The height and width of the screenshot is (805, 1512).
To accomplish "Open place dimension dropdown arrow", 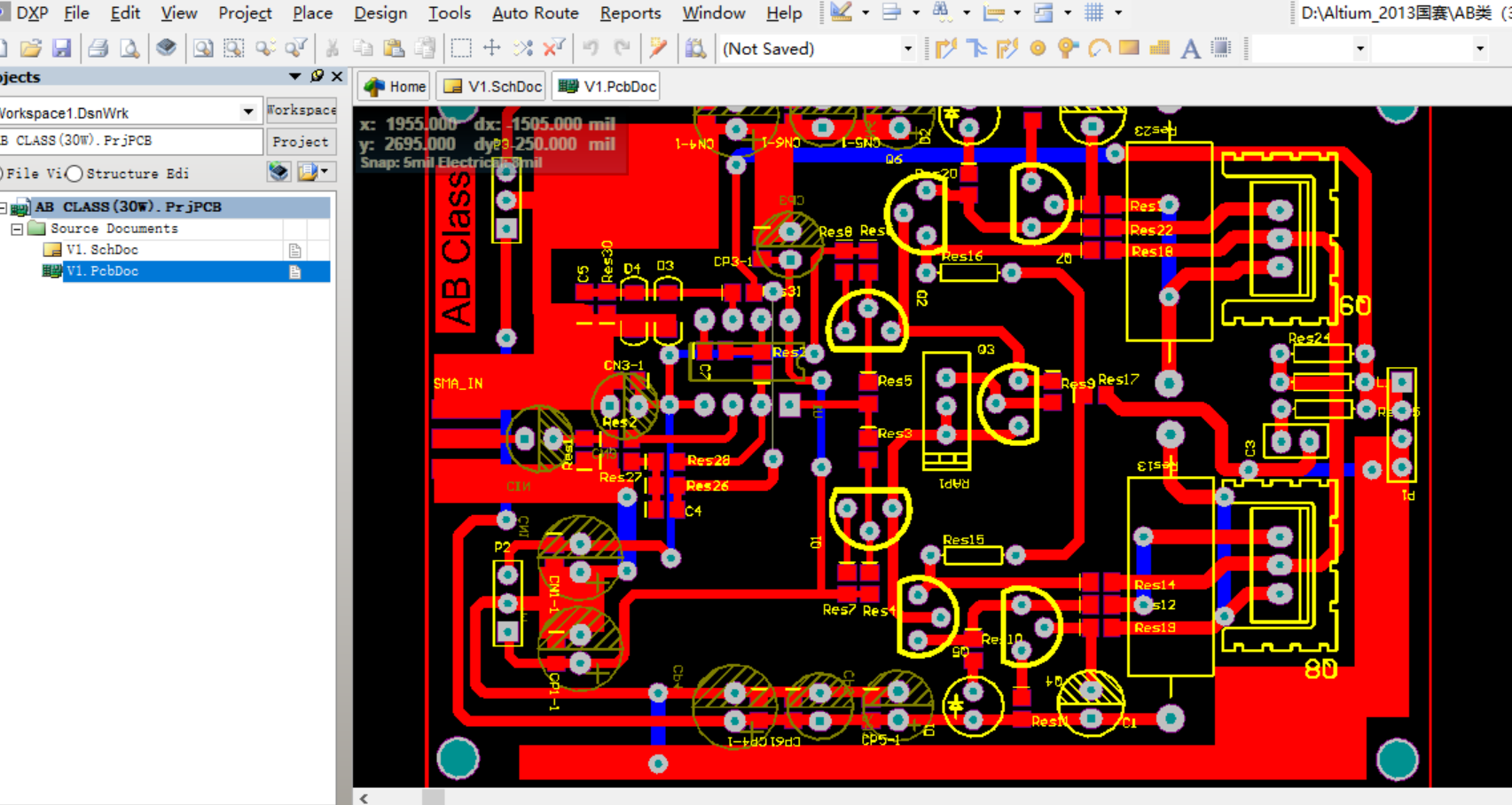I will pos(1017,12).
